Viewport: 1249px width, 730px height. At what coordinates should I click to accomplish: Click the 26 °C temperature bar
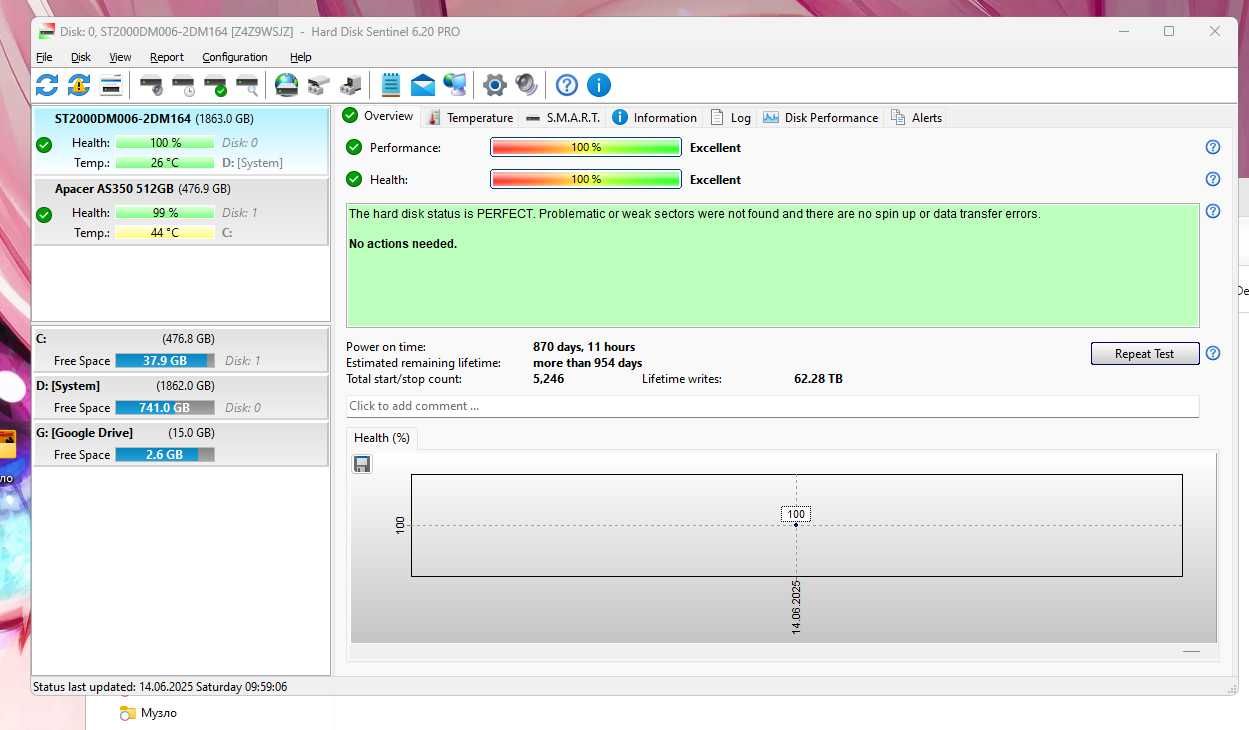point(165,162)
